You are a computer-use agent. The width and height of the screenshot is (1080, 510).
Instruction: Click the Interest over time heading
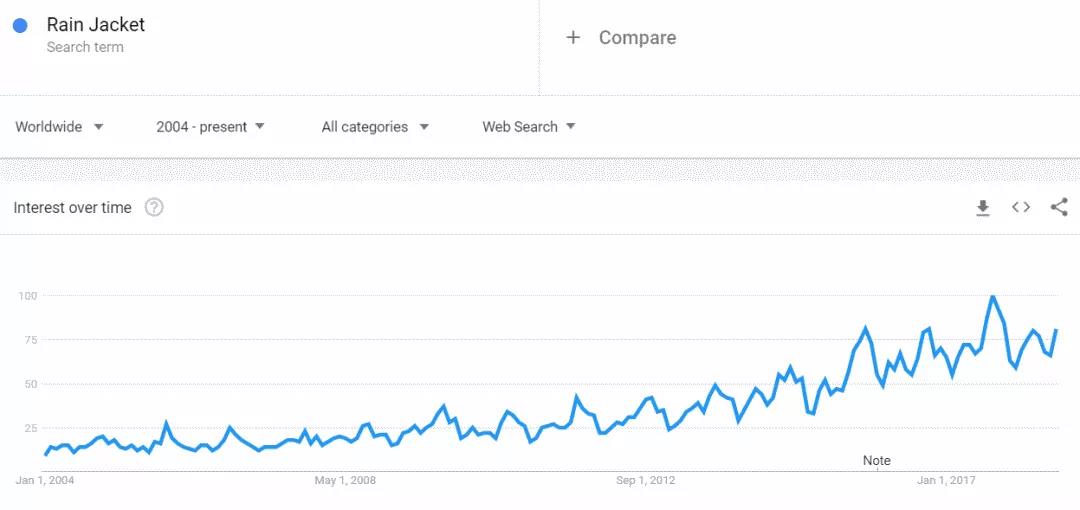pyautogui.click(x=72, y=208)
